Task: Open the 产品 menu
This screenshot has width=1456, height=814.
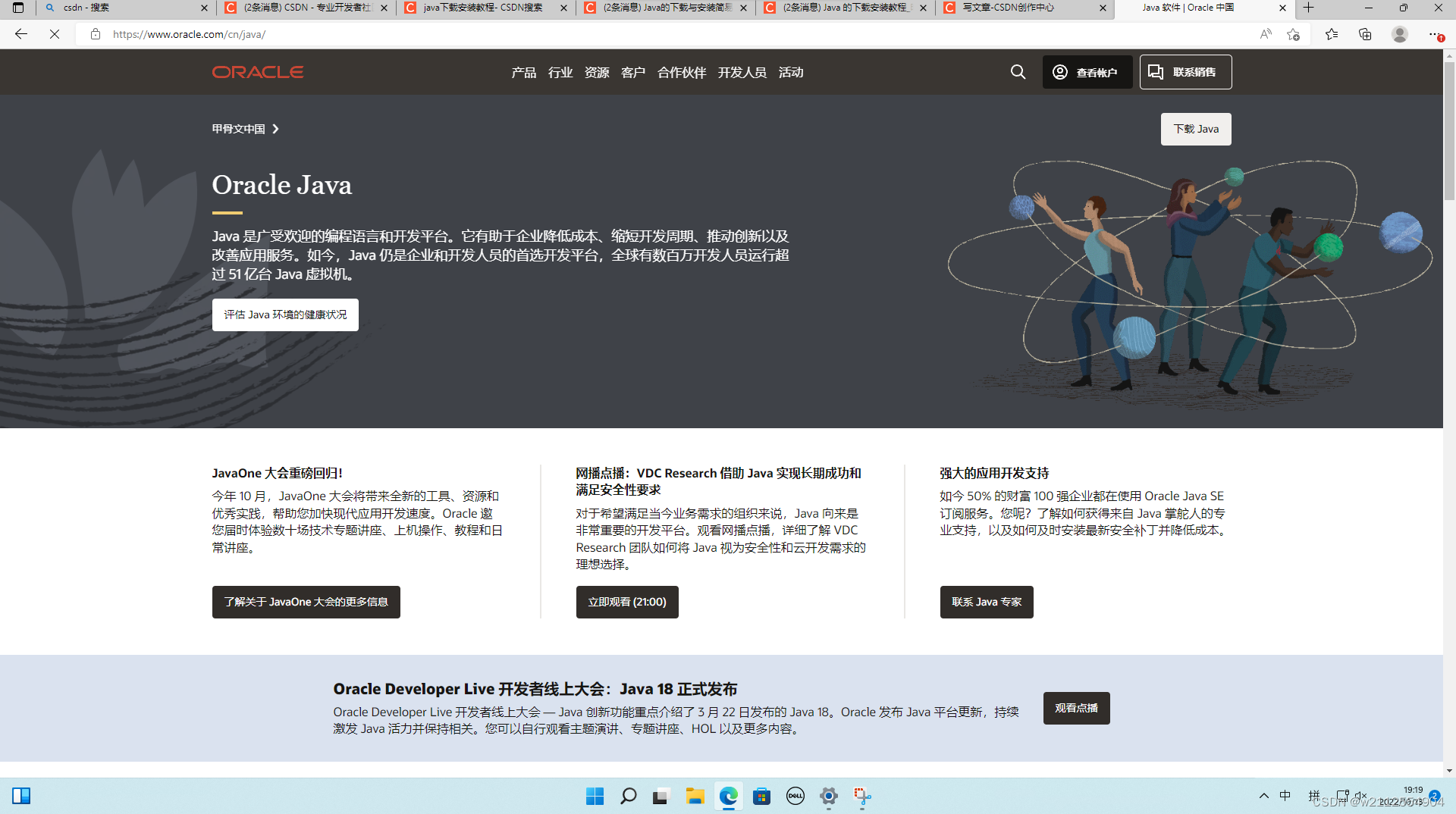Action: pyautogui.click(x=523, y=73)
